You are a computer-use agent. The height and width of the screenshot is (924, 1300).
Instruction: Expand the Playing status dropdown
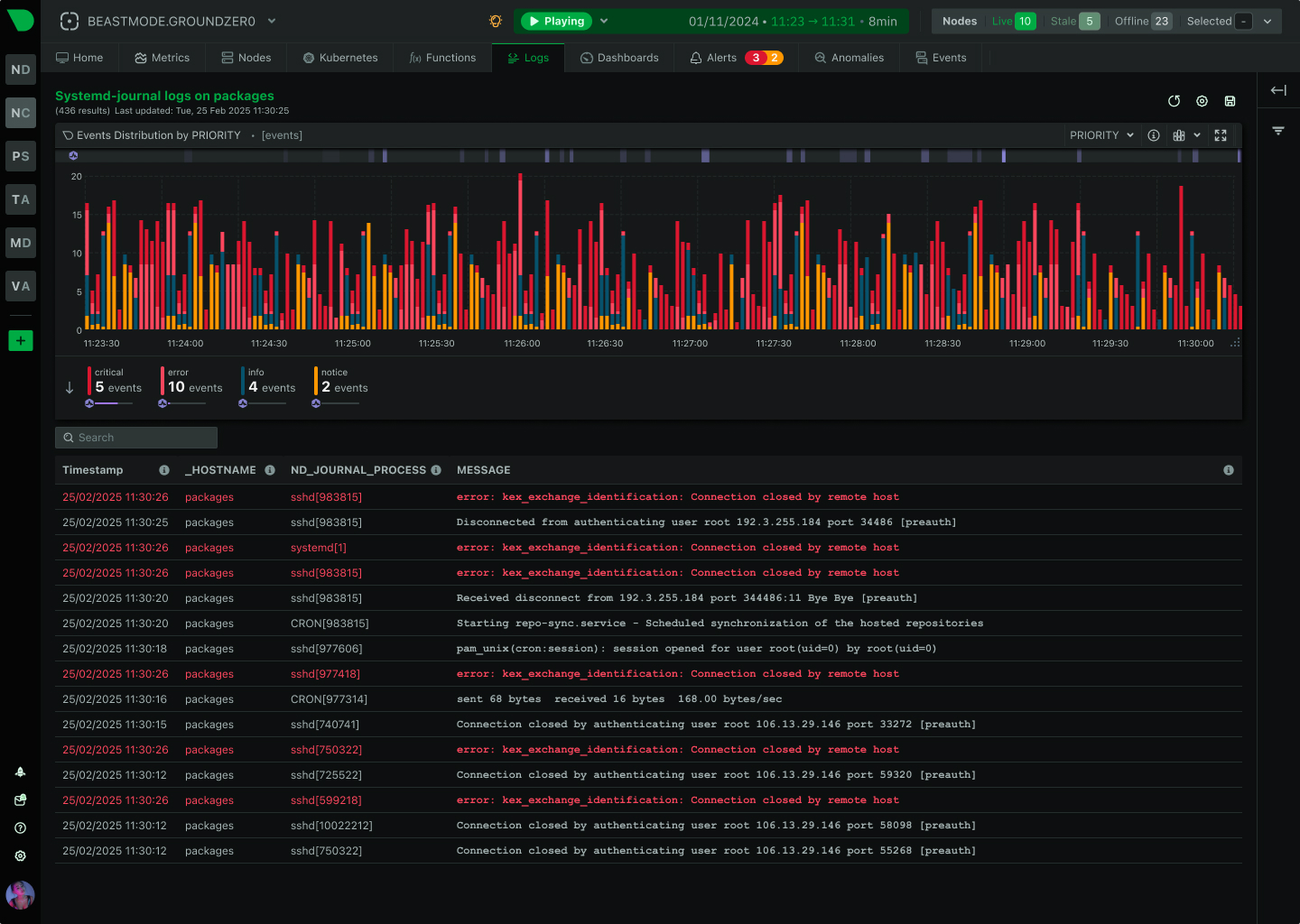tap(603, 21)
